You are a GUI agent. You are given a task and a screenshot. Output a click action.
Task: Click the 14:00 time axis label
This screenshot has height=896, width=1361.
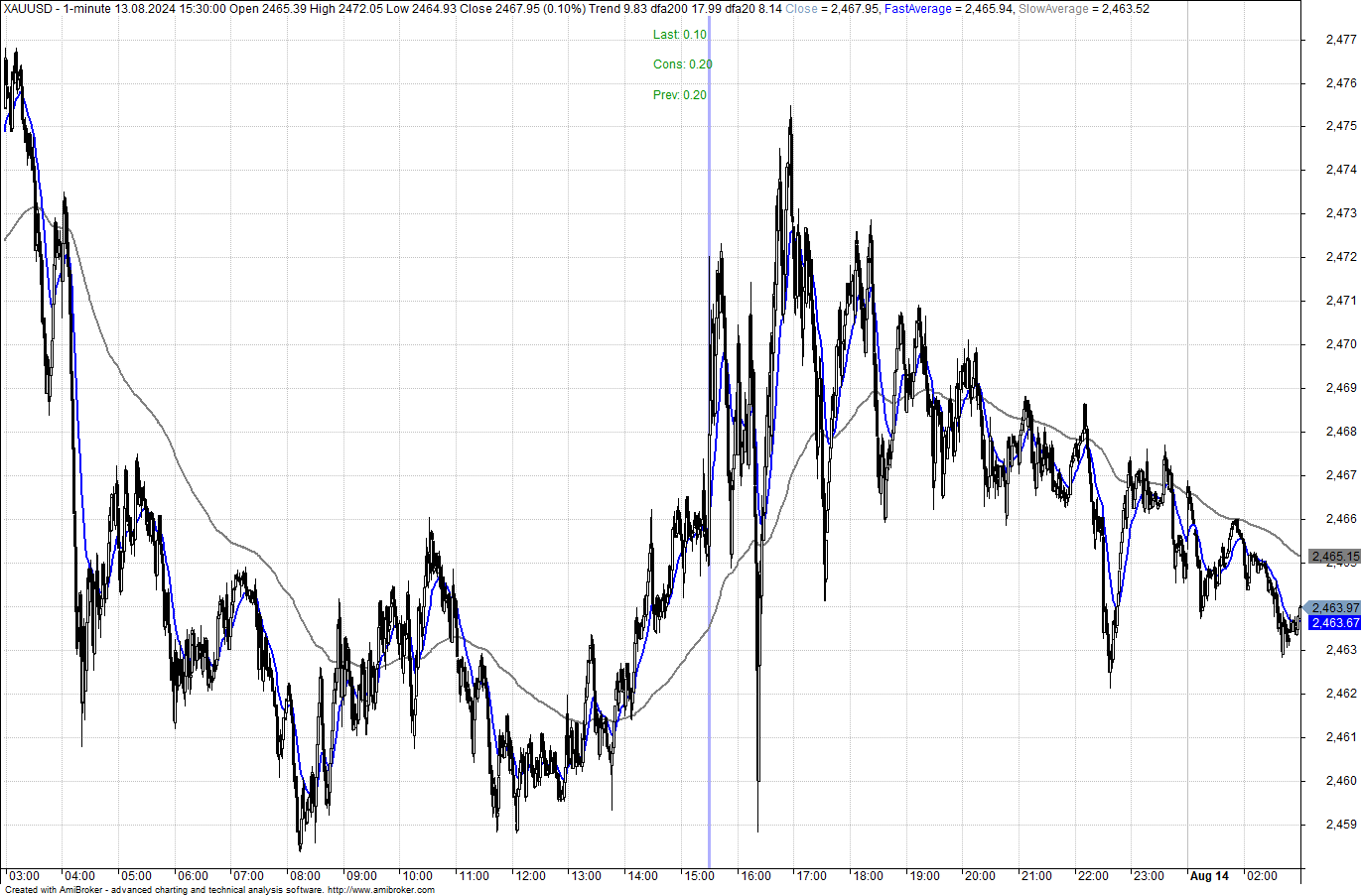642,876
